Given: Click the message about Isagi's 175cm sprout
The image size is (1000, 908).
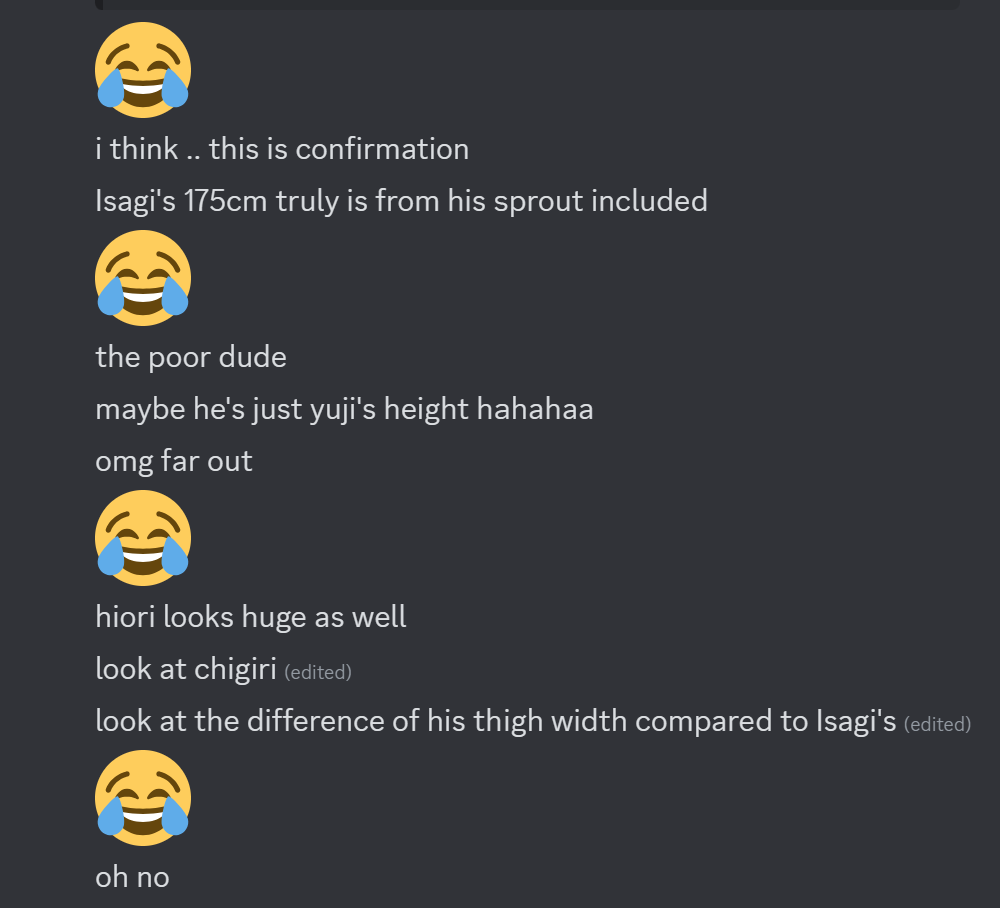Looking at the screenshot, I should [x=401, y=201].
